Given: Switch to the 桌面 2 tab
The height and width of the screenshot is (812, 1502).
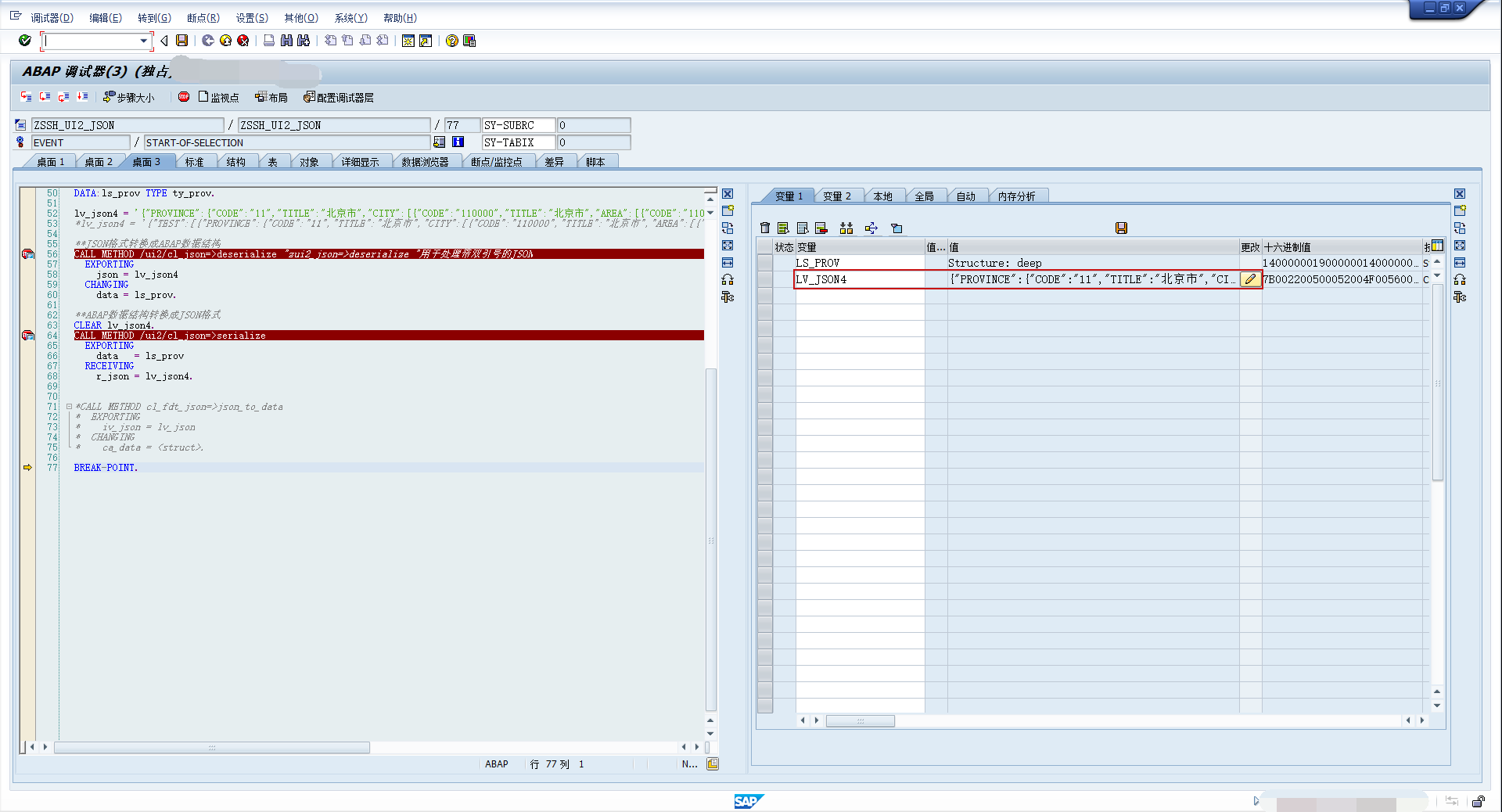Looking at the screenshot, I should [99, 162].
